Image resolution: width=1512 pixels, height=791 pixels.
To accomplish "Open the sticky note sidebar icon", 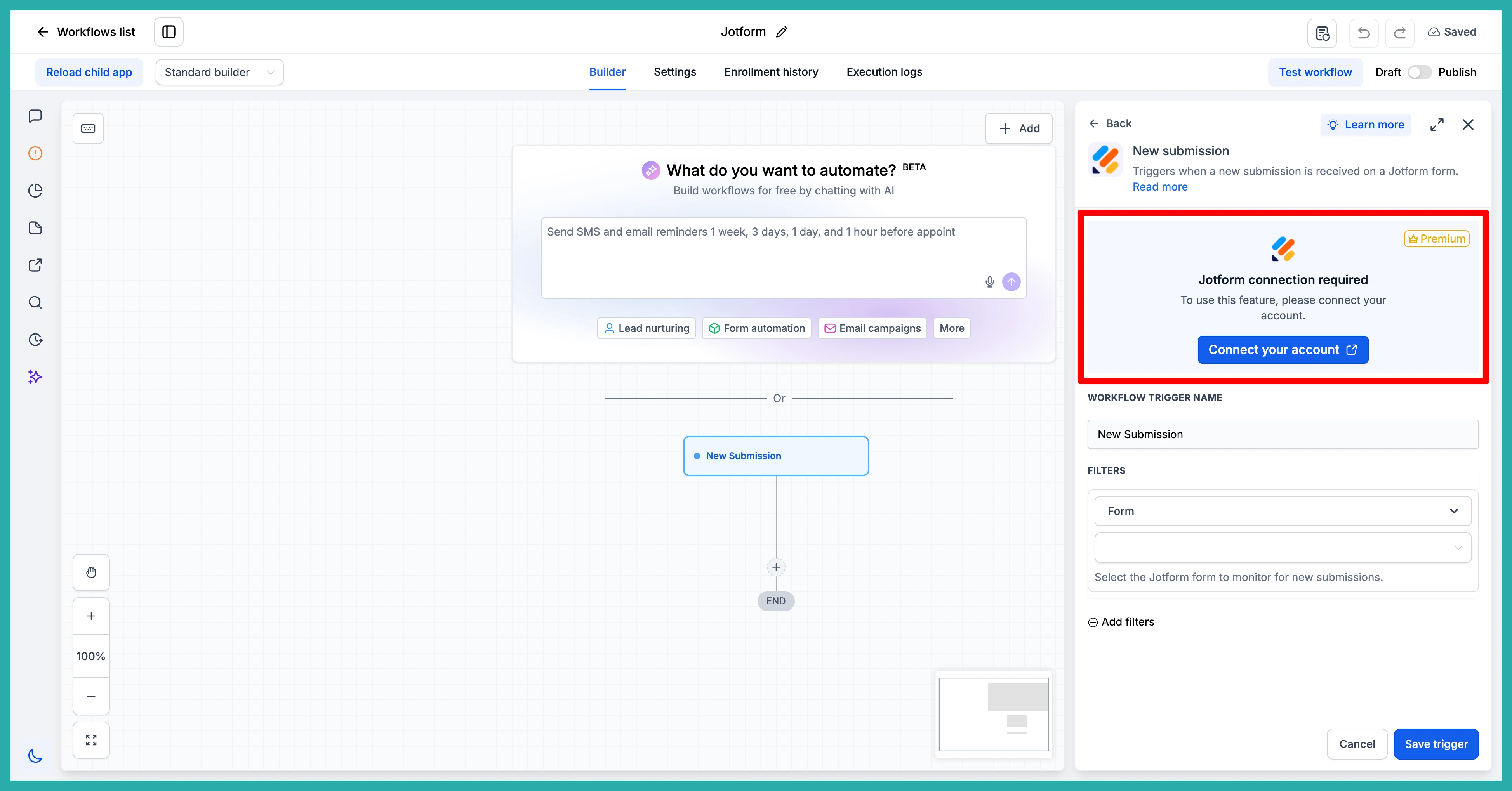I will pos(35,228).
